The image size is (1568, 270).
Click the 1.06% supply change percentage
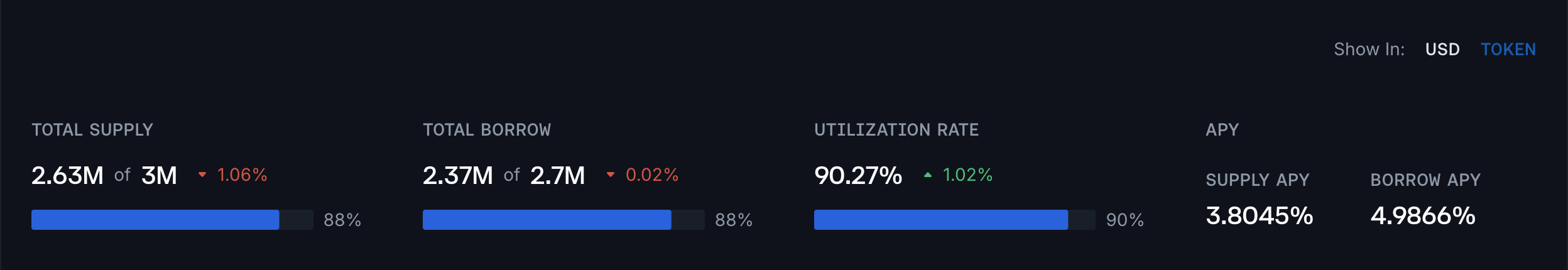click(x=242, y=175)
